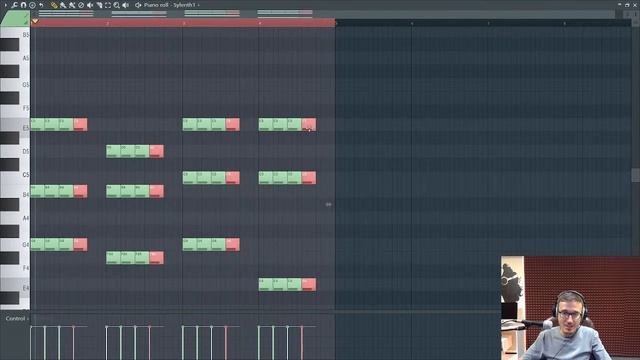The image size is (640, 360).
Task: Select the red B4 note in bar 1
Action: pos(80,191)
